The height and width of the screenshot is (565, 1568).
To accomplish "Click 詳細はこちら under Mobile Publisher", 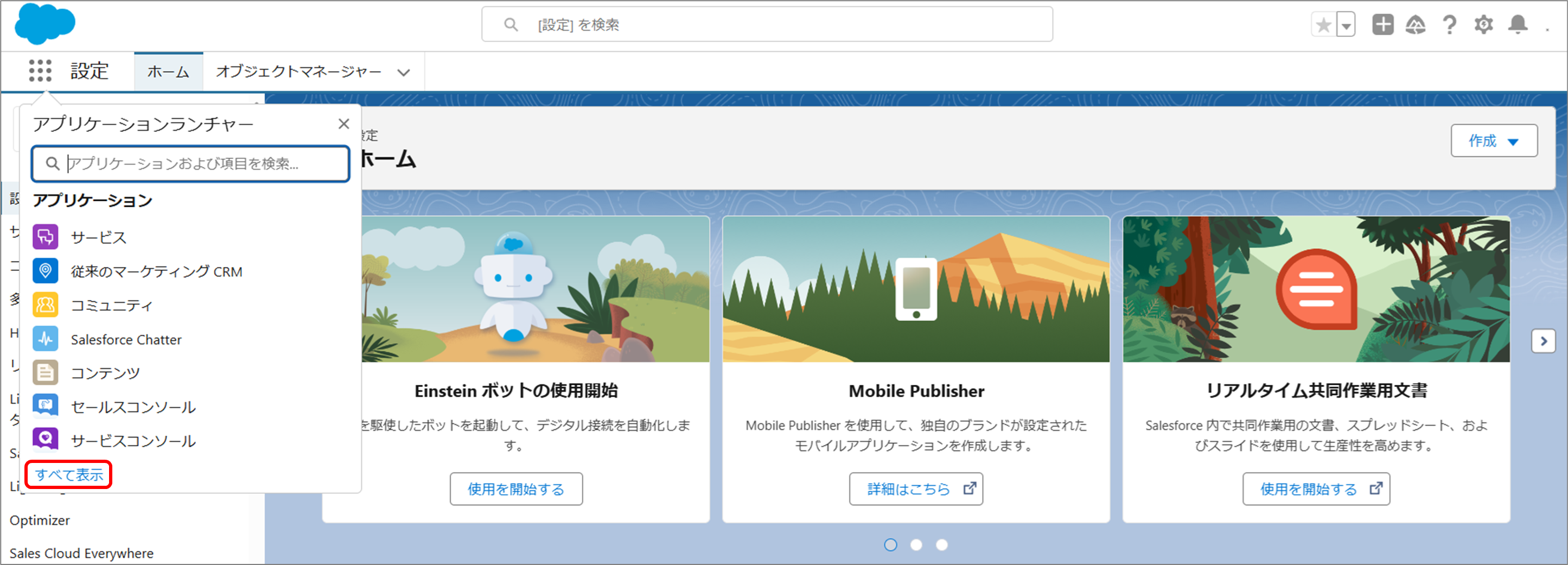I will click(916, 489).
